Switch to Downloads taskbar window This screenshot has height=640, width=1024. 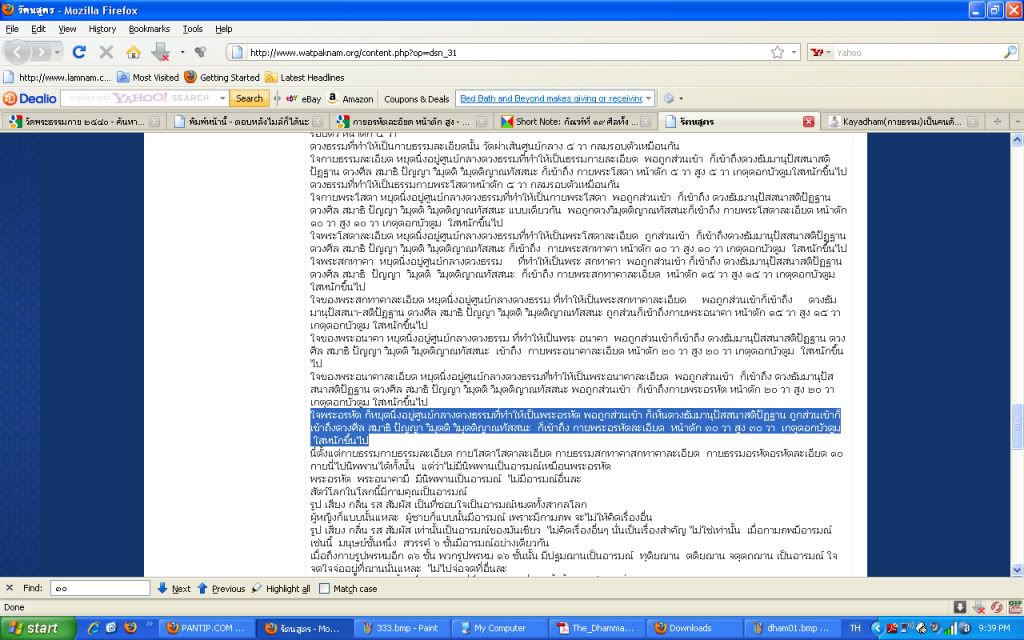click(693, 628)
